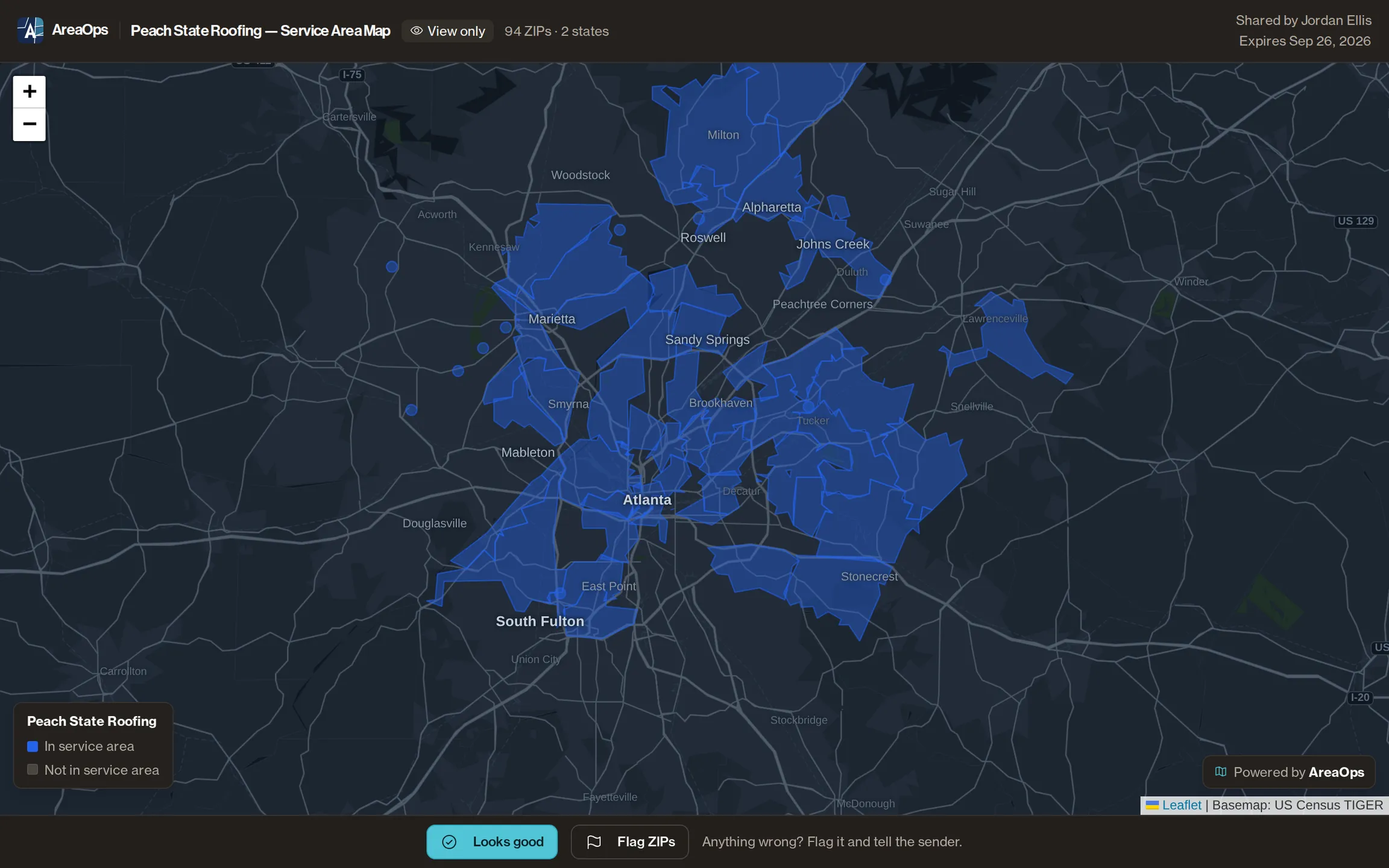Click the Duluth label
The image size is (1389, 868).
click(x=852, y=272)
